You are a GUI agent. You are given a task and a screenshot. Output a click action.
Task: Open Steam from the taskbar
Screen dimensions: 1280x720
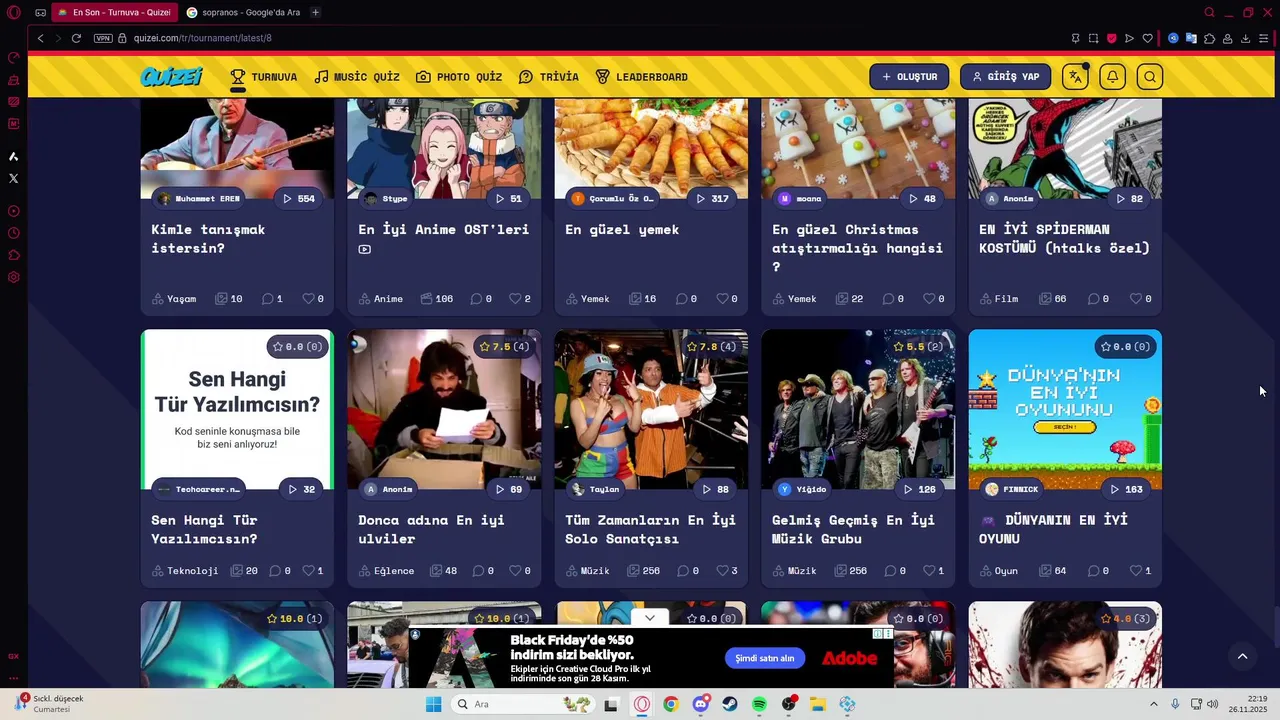point(730,704)
